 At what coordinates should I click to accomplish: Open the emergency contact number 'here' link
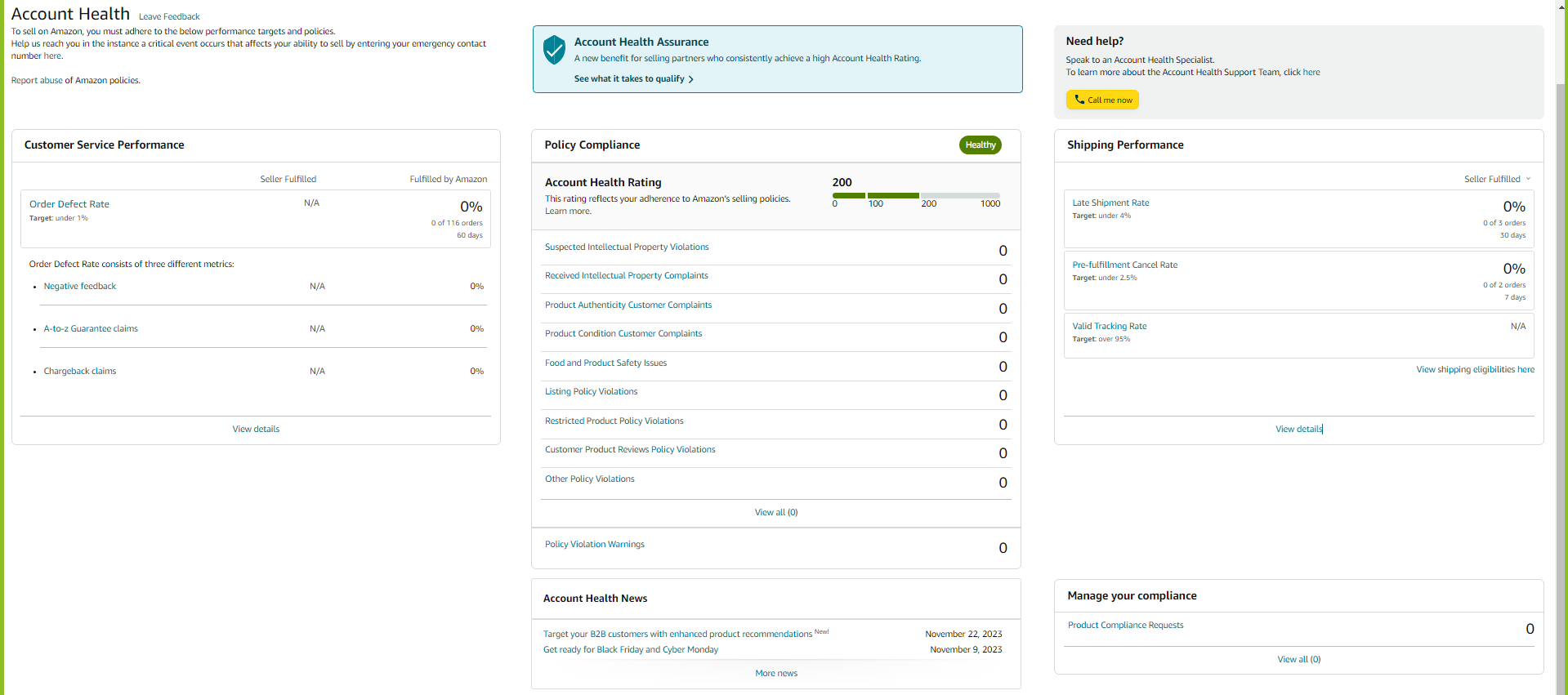(x=52, y=56)
